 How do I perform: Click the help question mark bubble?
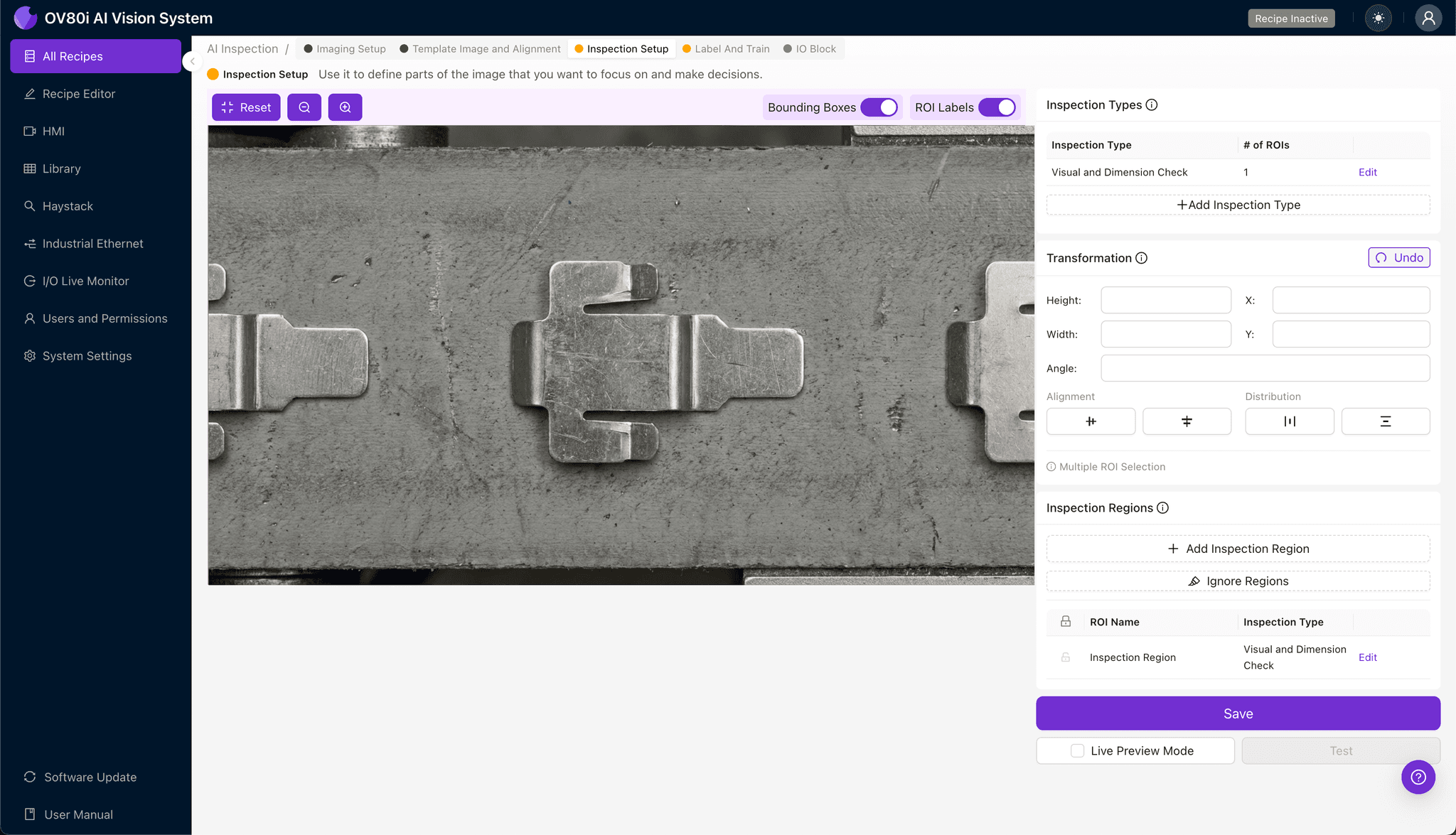point(1418,777)
